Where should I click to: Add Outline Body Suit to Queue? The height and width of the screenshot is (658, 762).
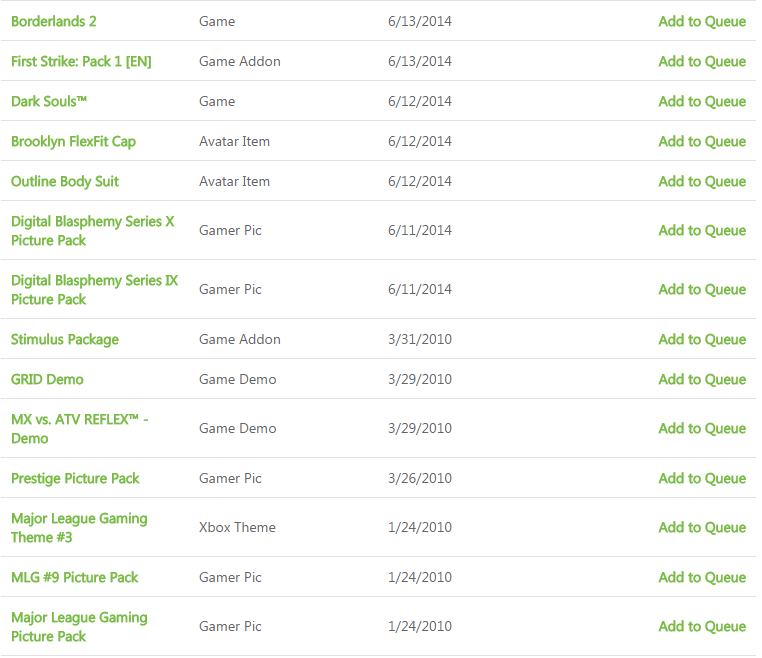tap(702, 181)
